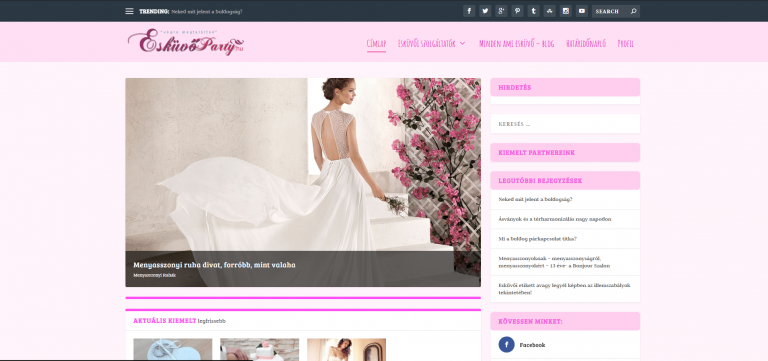Open the hamburger menu in top bar
The height and width of the screenshot is (361, 768).
pos(129,11)
